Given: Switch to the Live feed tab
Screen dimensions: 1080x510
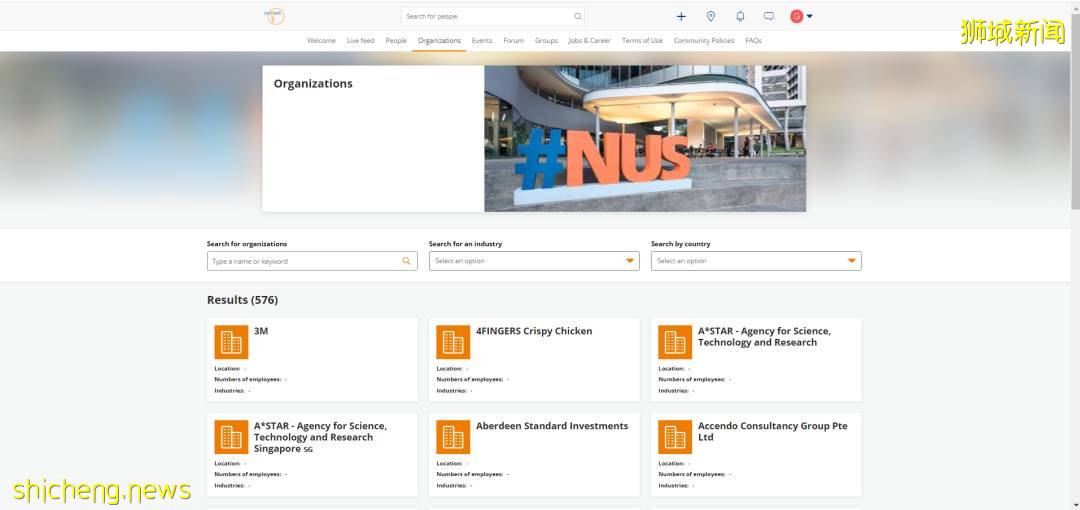Looking at the screenshot, I should 360,41.
